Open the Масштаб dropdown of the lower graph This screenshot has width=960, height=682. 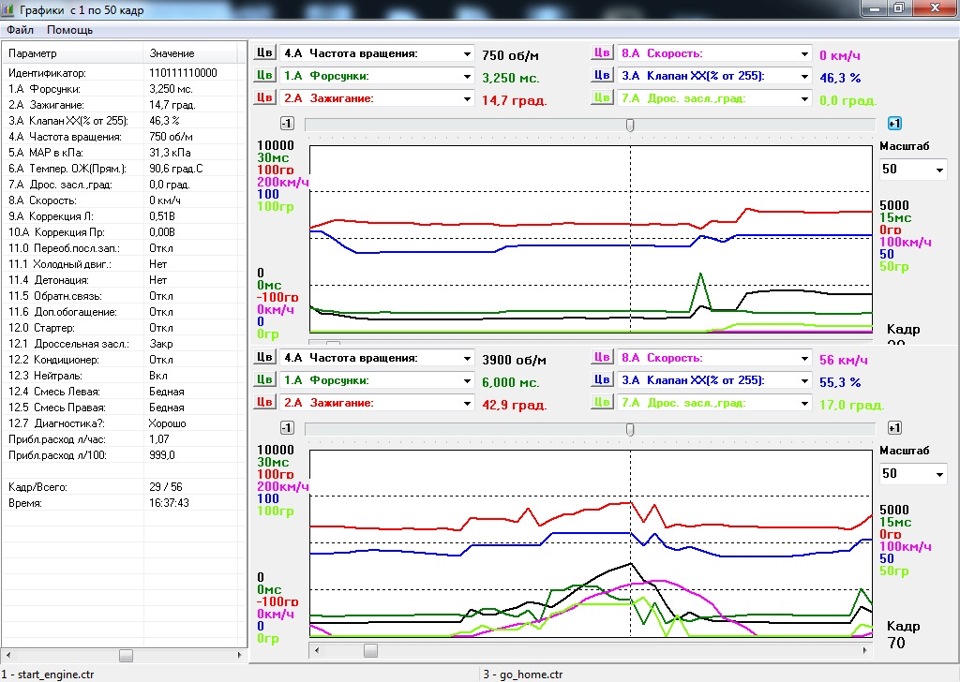point(940,474)
